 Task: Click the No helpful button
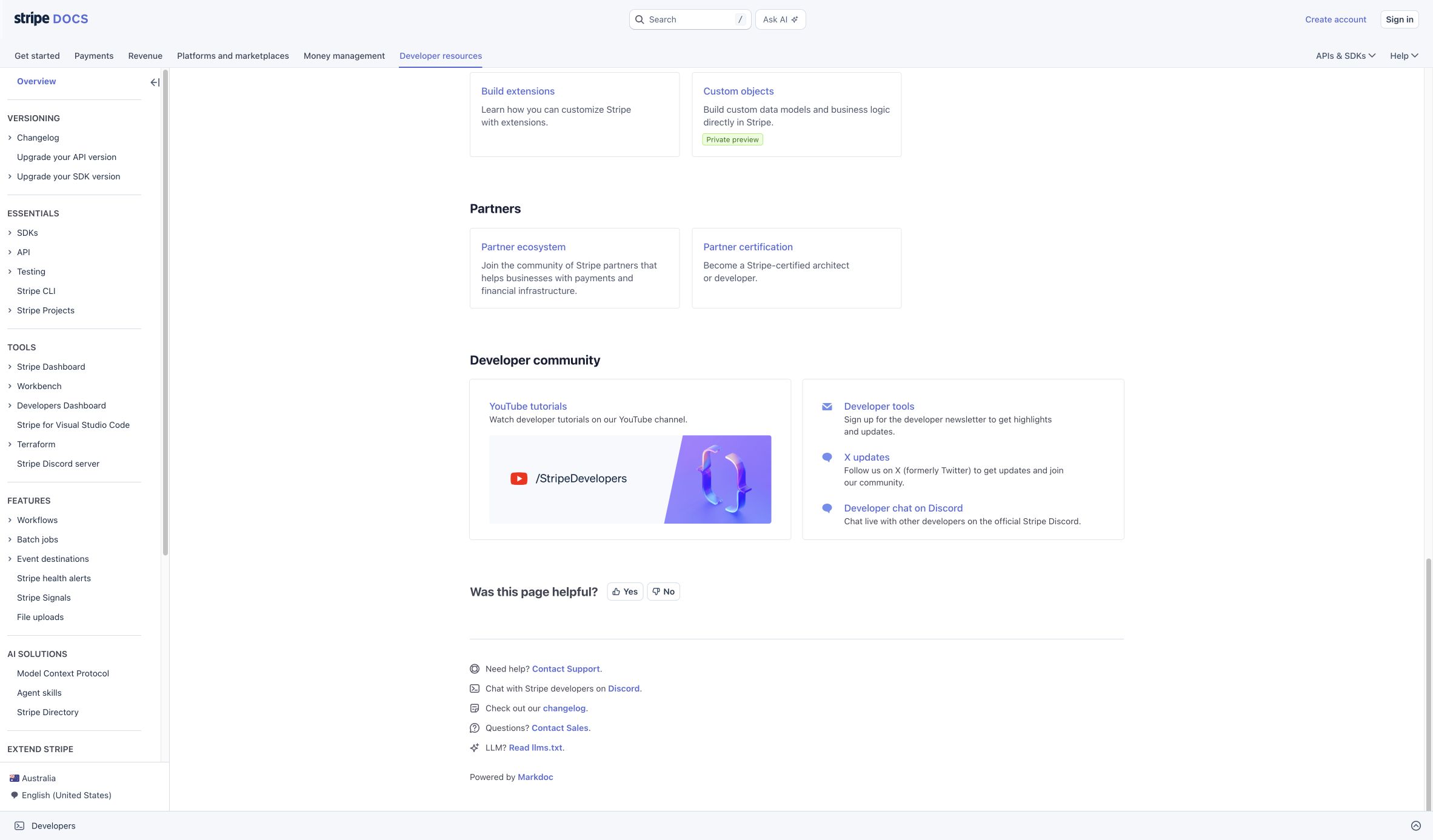click(663, 592)
